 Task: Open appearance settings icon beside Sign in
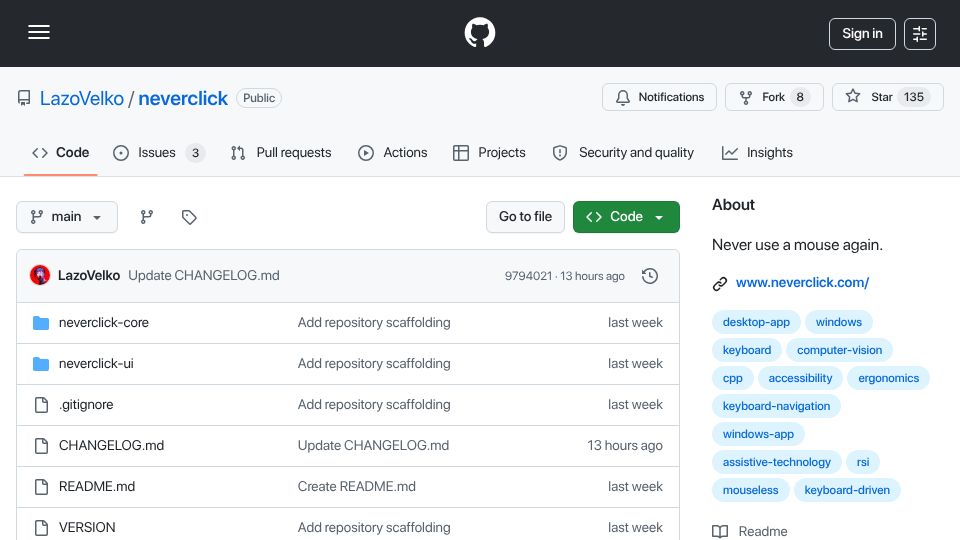(x=920, y=34)
